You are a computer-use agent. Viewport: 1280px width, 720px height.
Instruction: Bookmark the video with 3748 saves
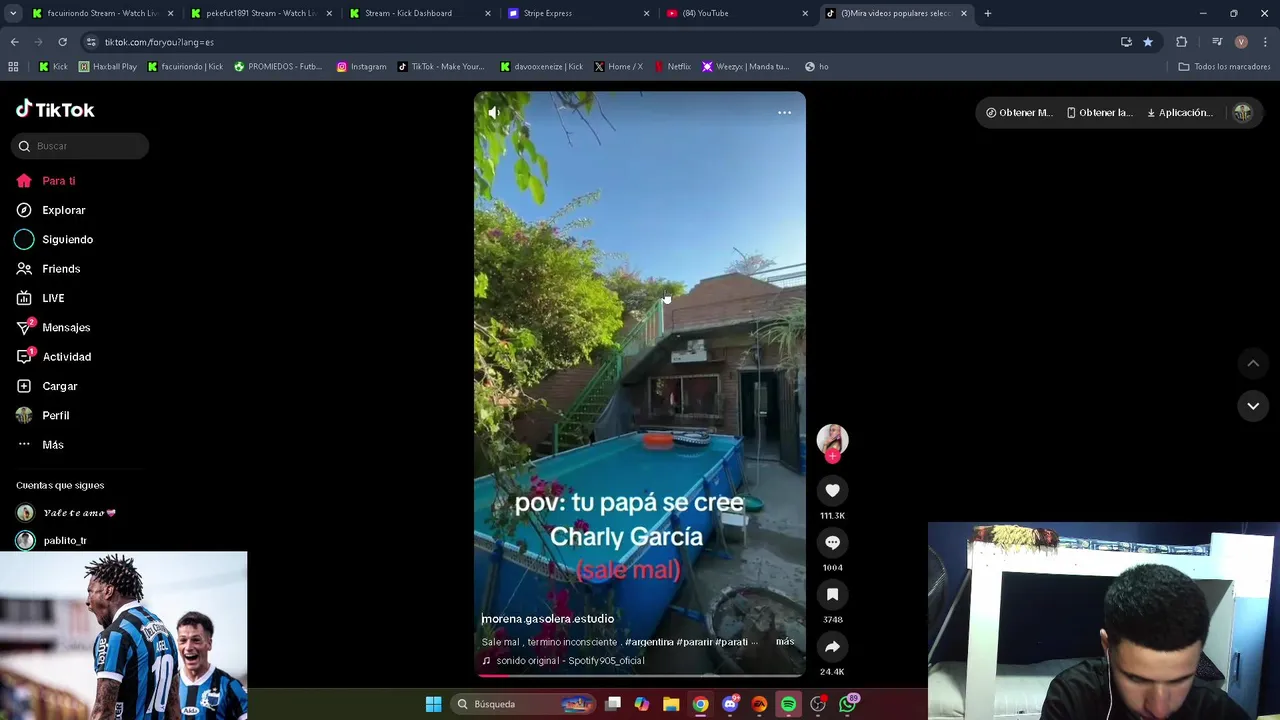point(832,594)
